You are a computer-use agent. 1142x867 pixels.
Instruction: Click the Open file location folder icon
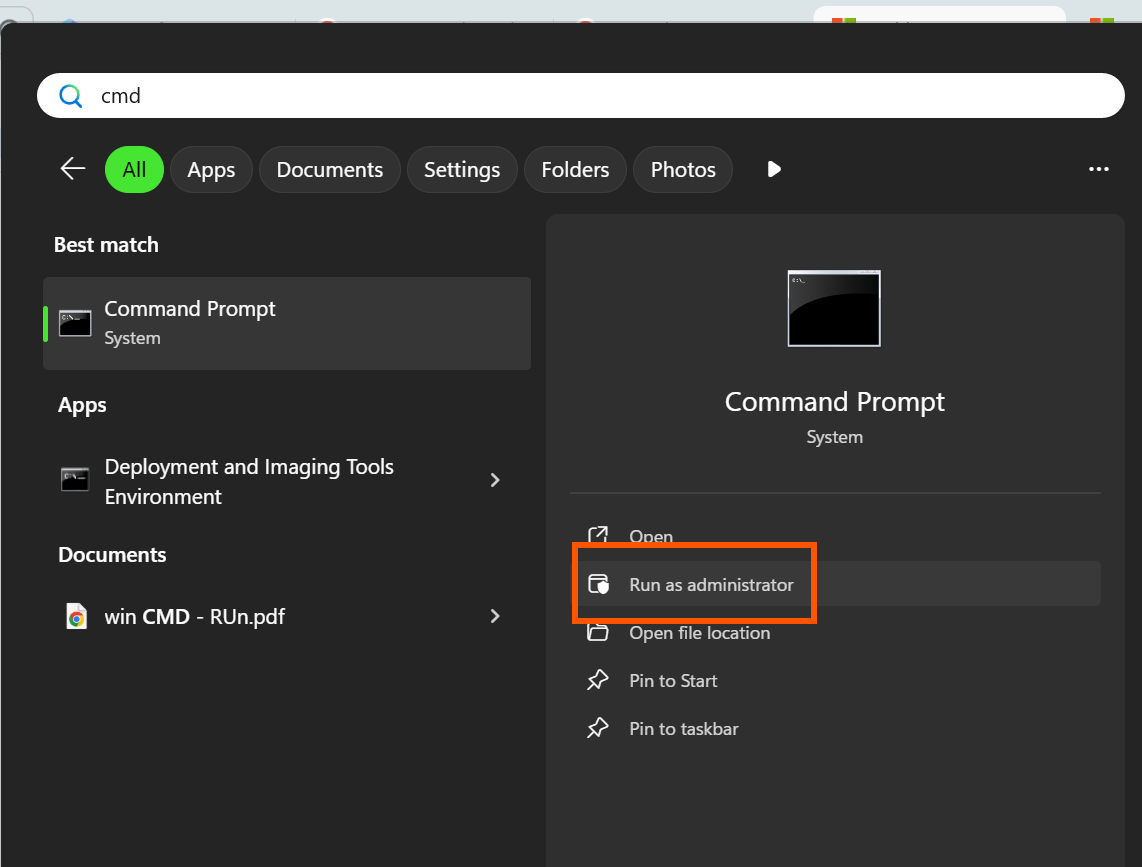coord(598,632)
